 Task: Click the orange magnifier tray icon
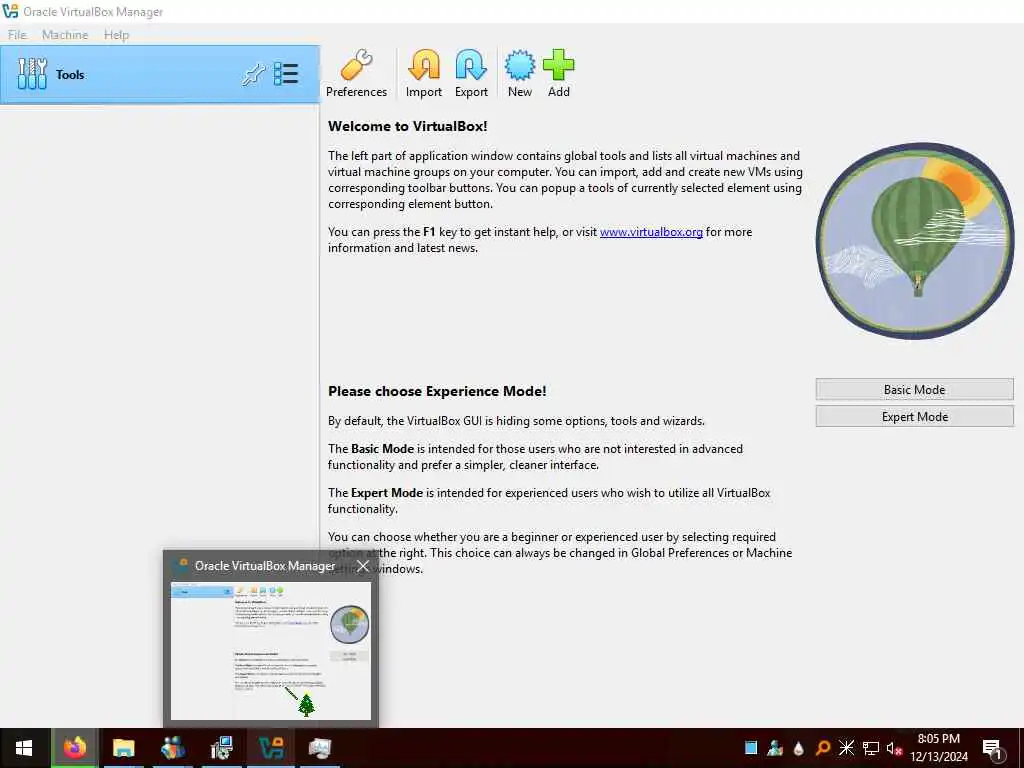[823, 748]
